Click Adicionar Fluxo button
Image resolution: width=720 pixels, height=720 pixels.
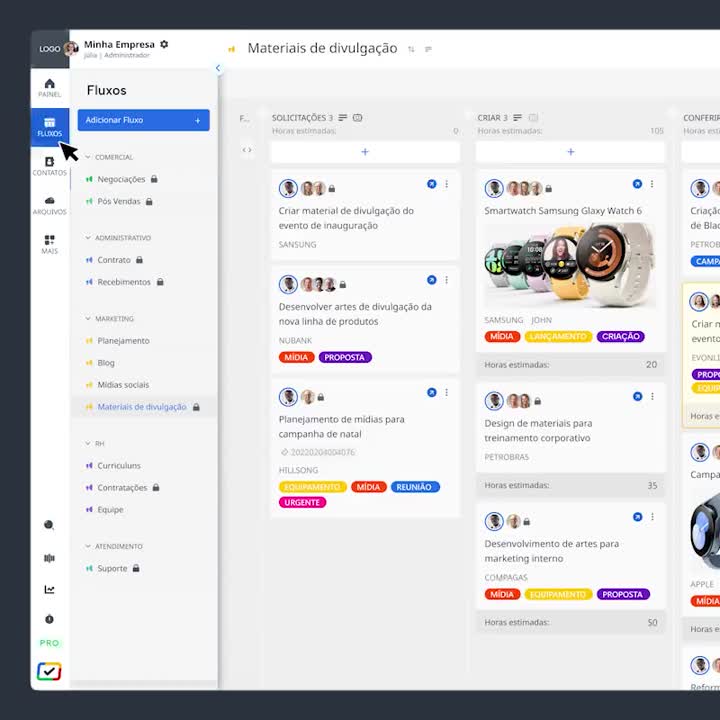pyautogui.click(x=143, y=120)
